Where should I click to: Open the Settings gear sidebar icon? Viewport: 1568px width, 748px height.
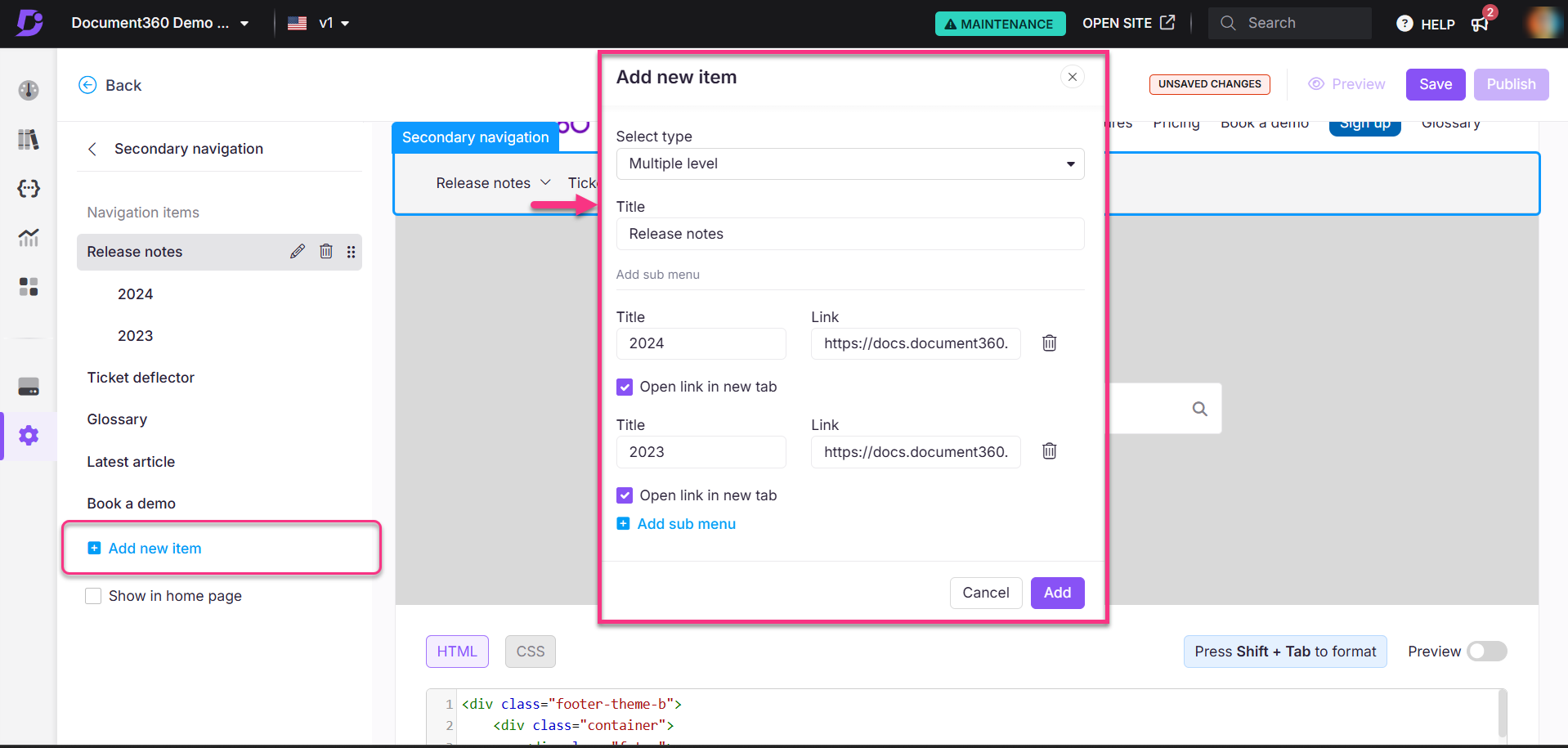29,436
